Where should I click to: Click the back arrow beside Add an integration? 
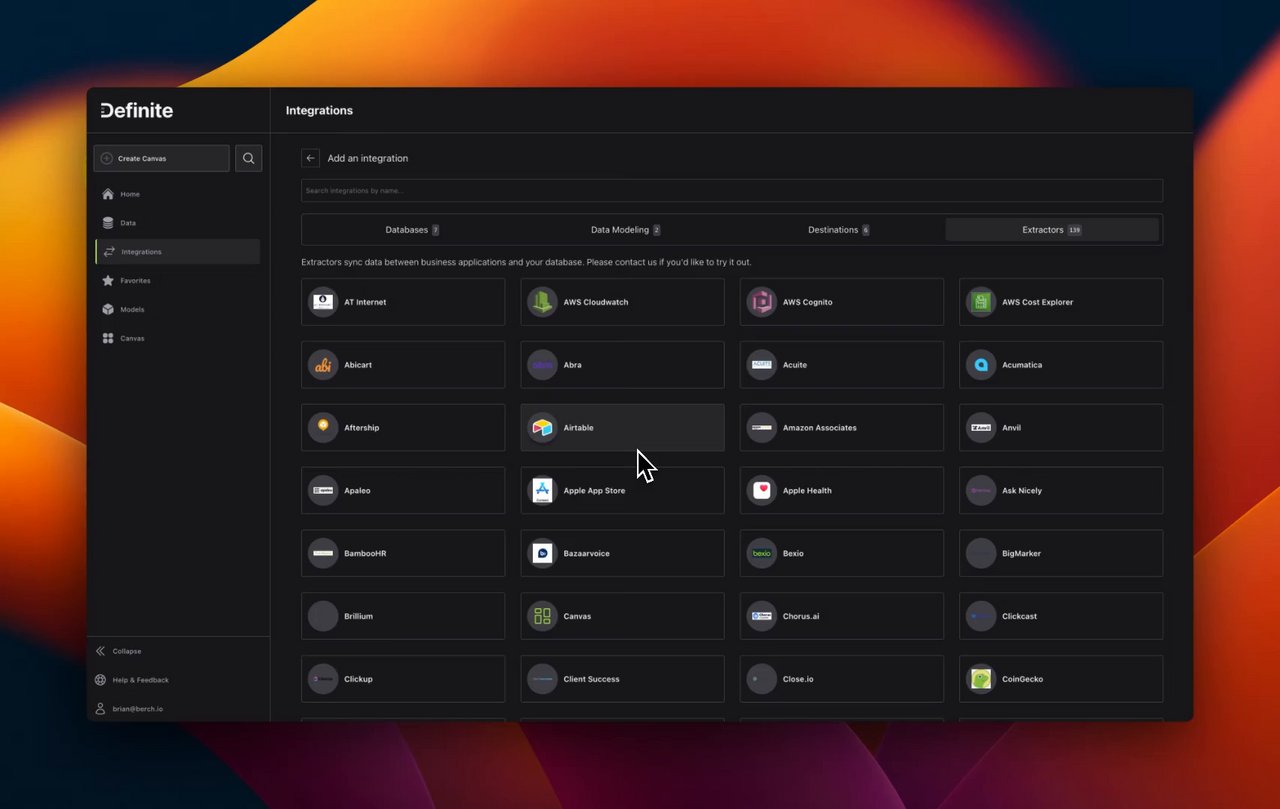click(311, 158)
